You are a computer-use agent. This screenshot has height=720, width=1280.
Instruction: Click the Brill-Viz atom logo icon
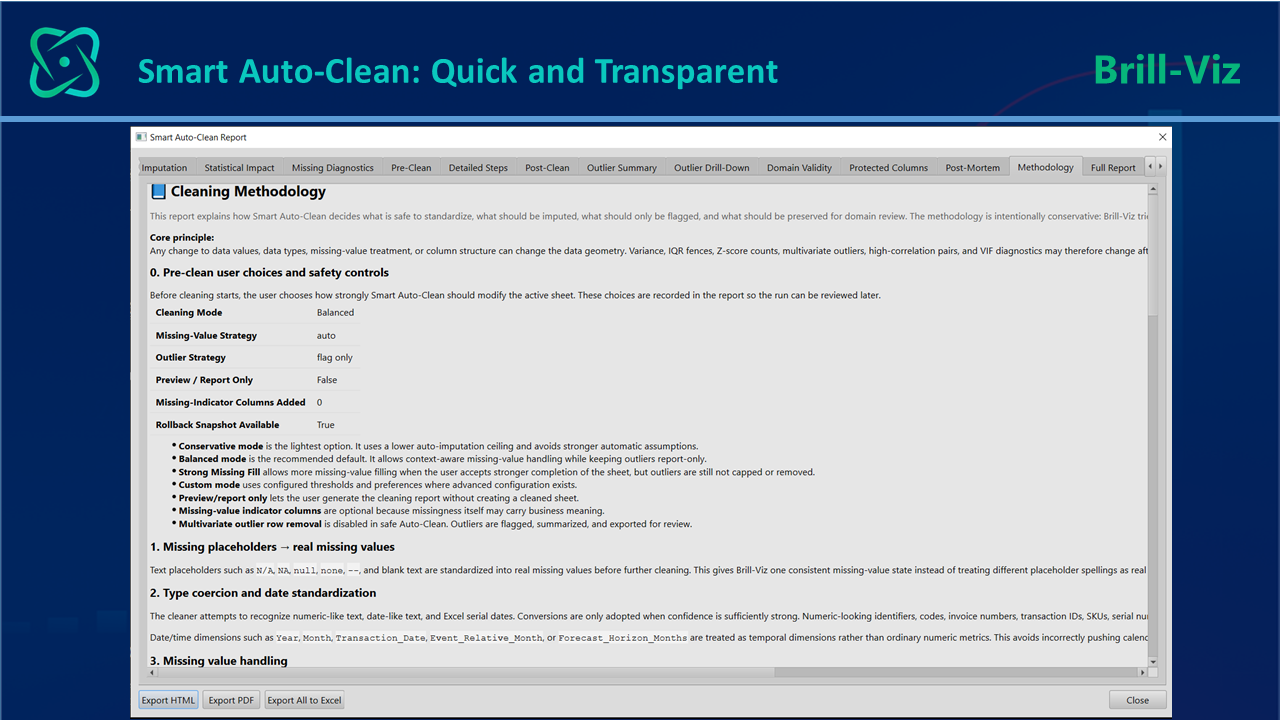[x=65, y=62]
